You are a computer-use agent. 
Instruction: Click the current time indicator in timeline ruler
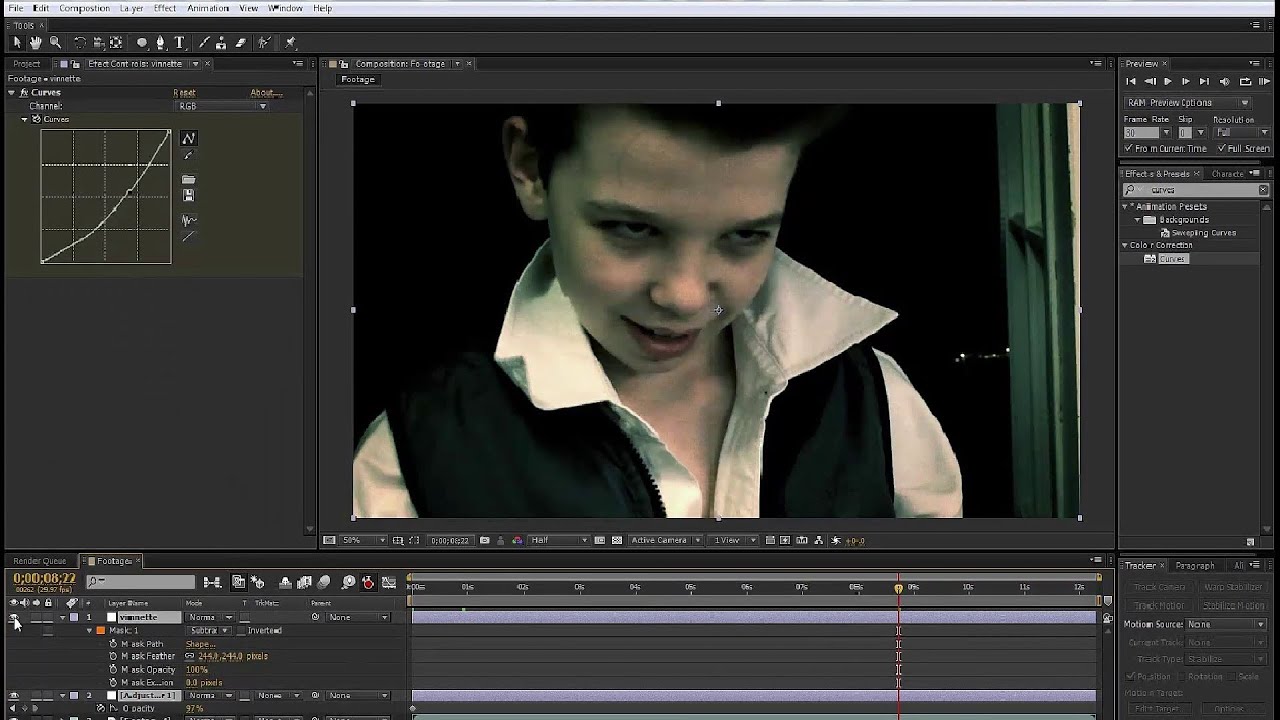898,588
